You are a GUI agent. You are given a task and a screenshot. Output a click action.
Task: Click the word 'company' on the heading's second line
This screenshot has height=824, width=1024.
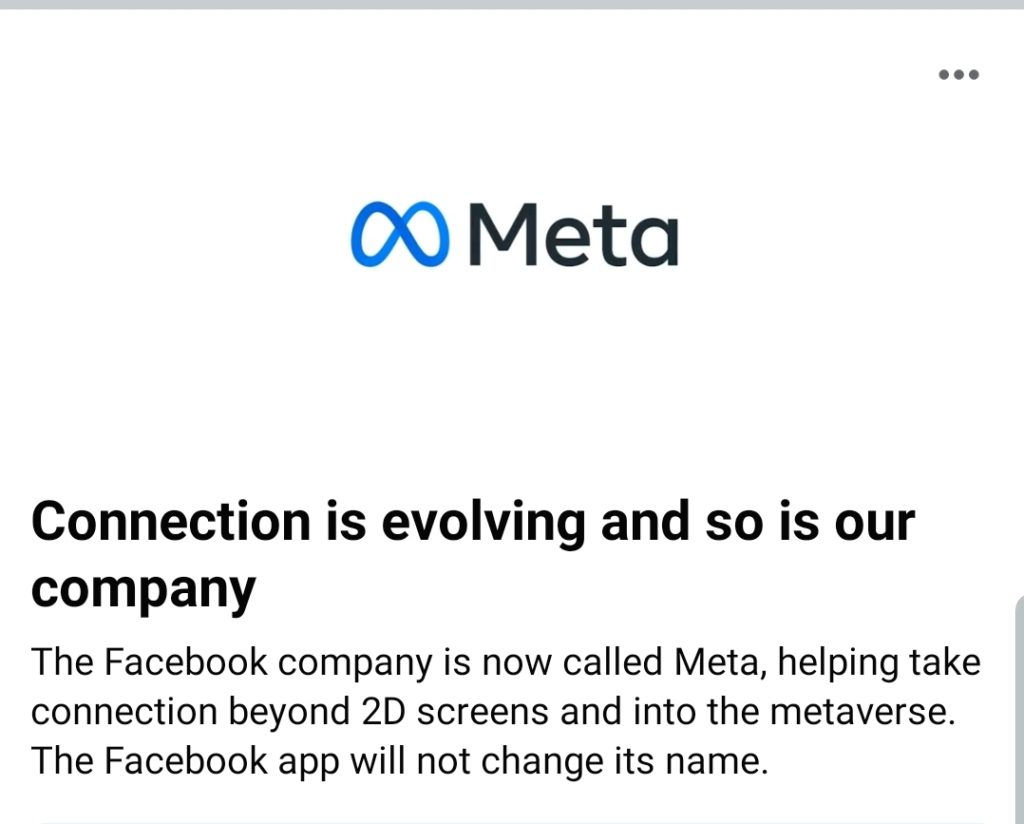[x=143, y=588]
